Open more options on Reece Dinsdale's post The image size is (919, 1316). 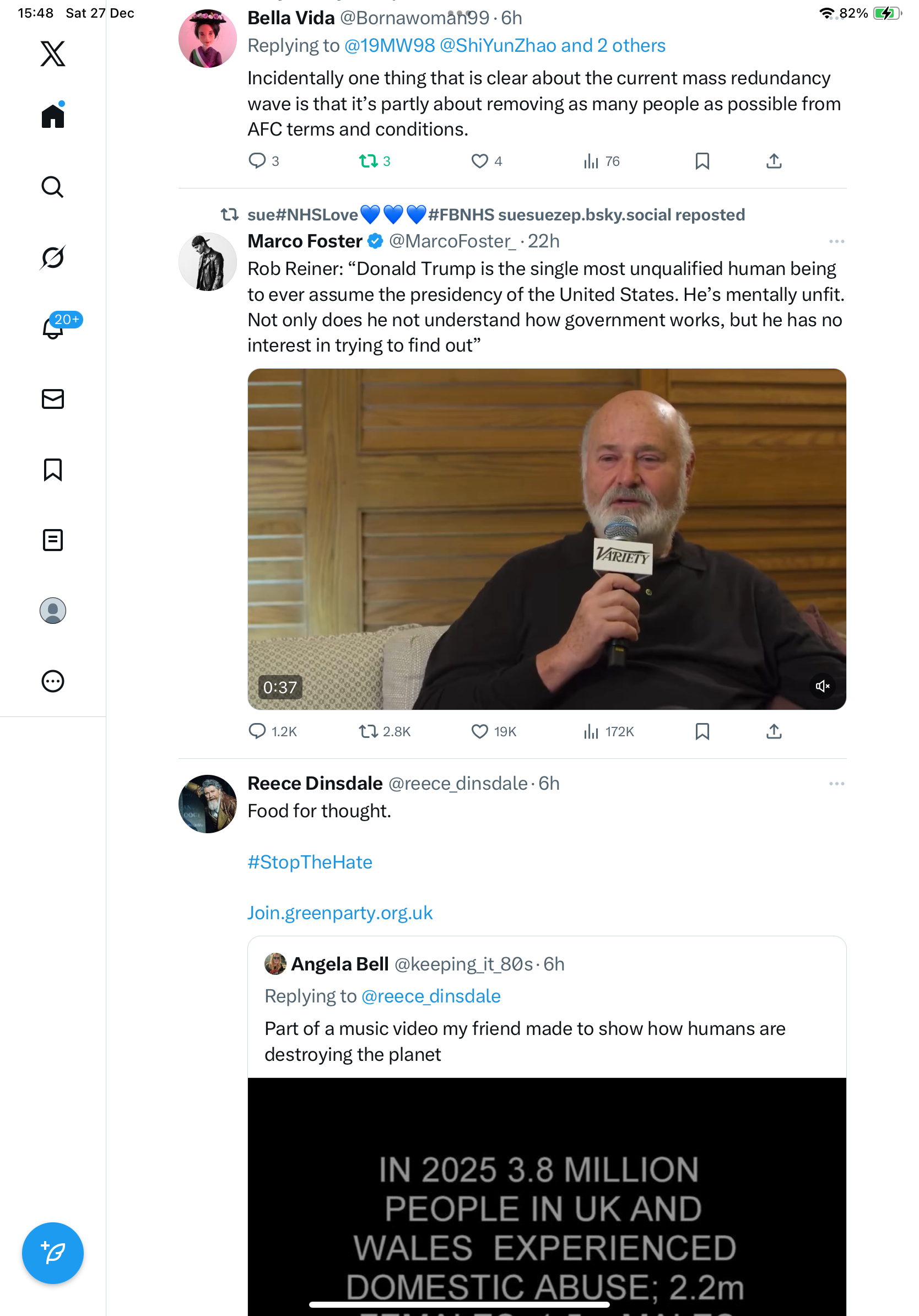836,784
